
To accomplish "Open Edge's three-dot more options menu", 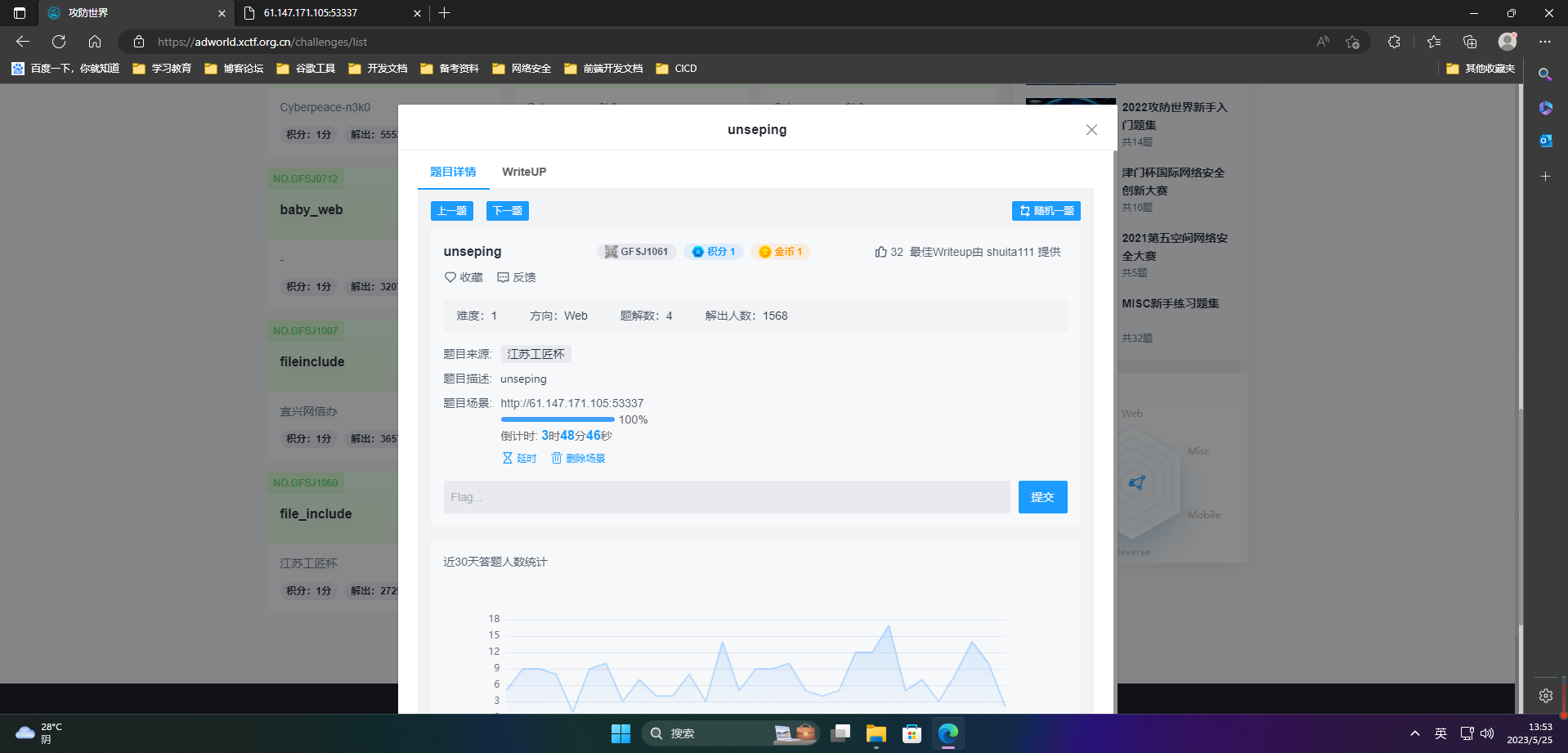I will click(x=1546, y=42).
